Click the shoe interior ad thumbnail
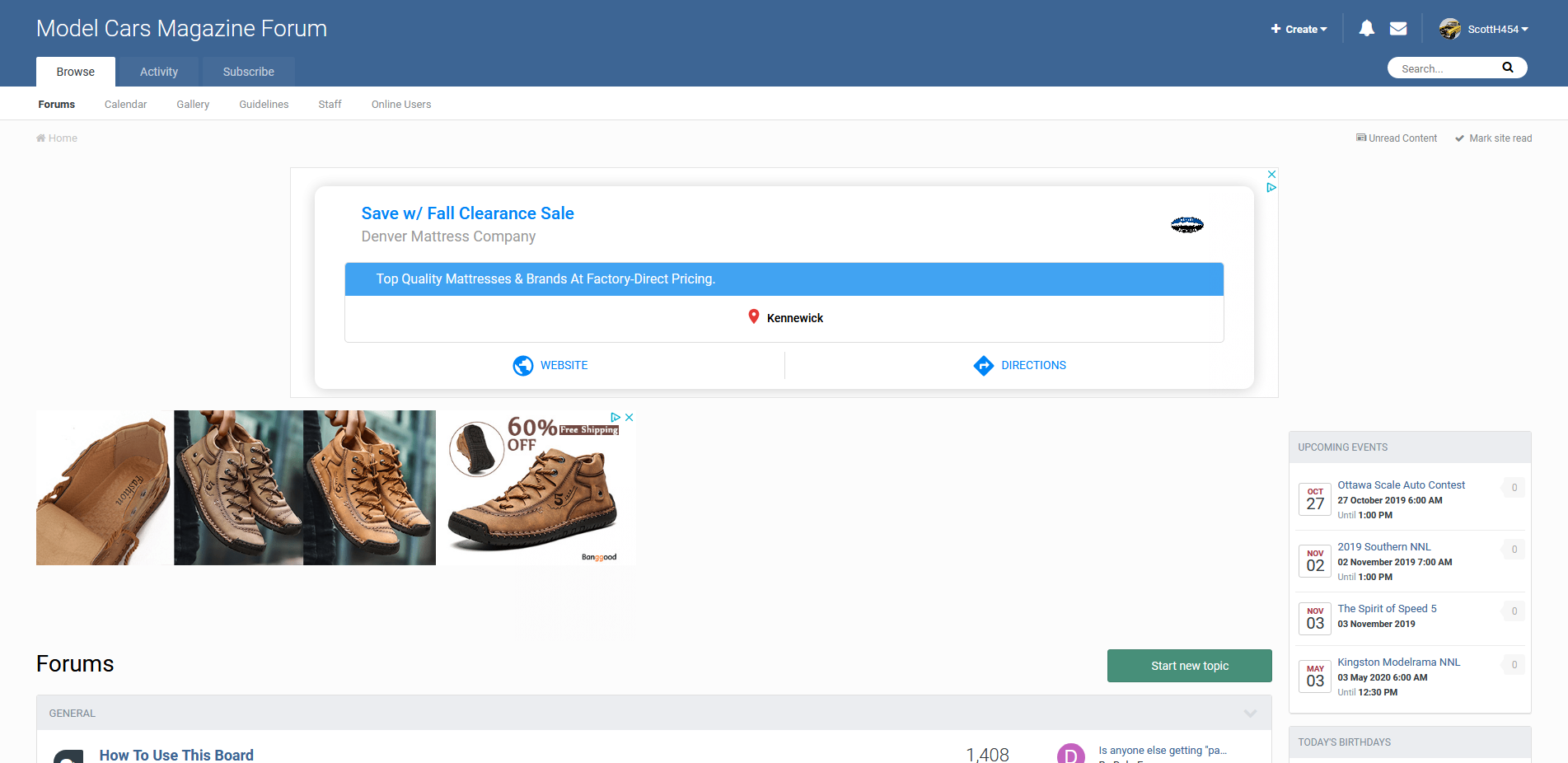1568x763 pixels. pyautogui.click(x=105, y=488)
